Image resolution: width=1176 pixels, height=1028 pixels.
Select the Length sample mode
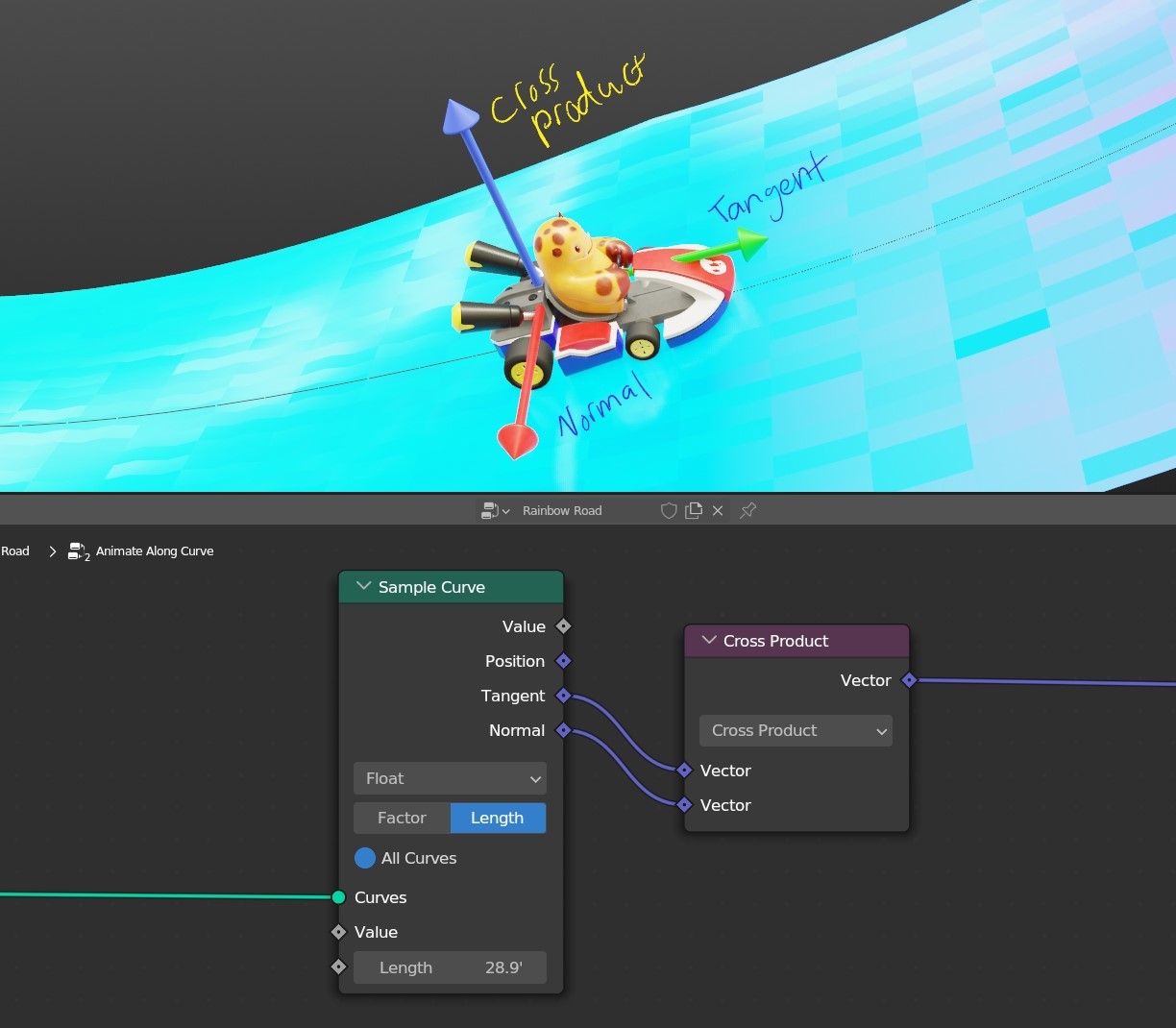tap(498, 818)
